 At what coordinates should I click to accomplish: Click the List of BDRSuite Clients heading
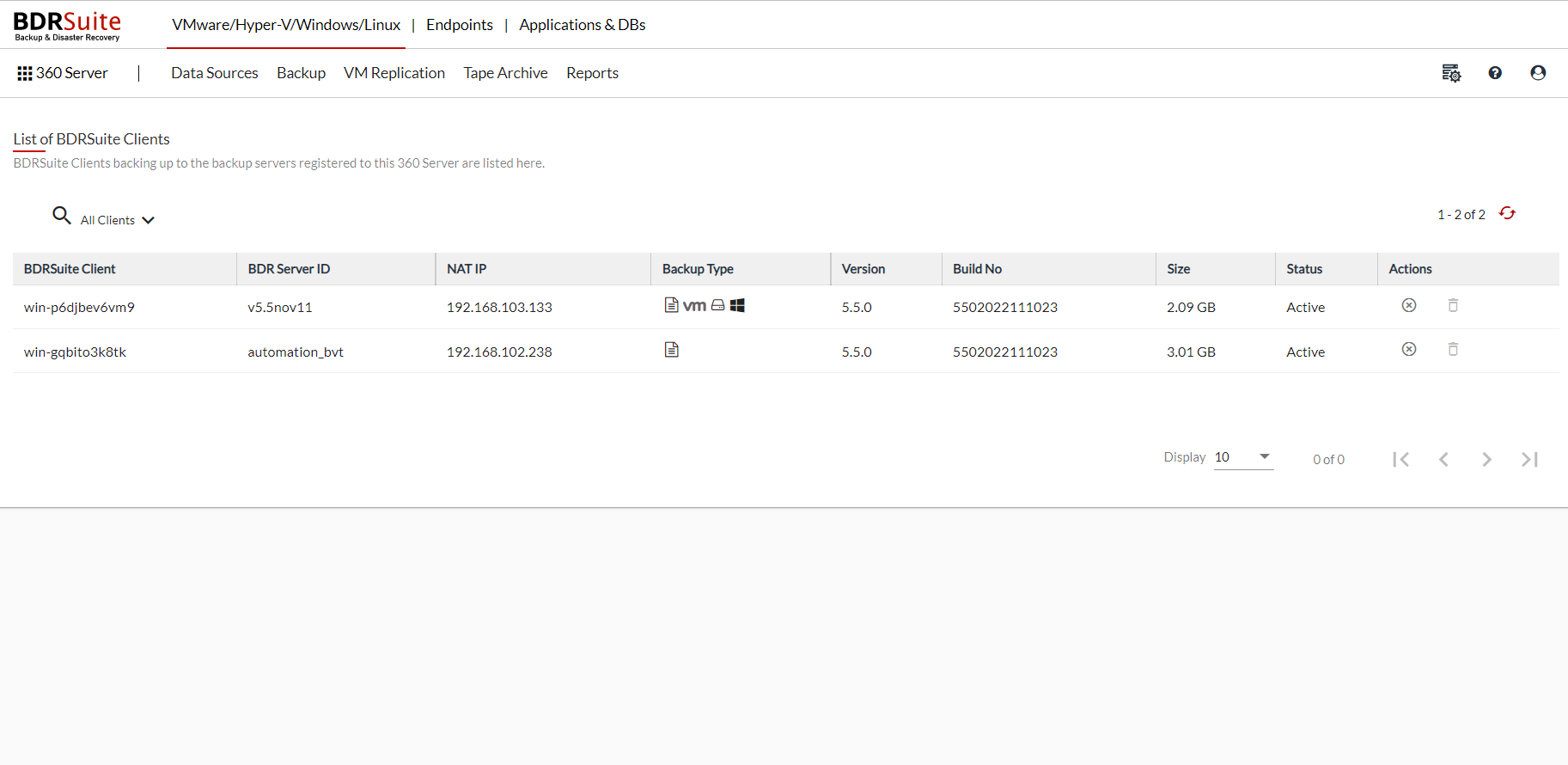click(x=91, y=139)
